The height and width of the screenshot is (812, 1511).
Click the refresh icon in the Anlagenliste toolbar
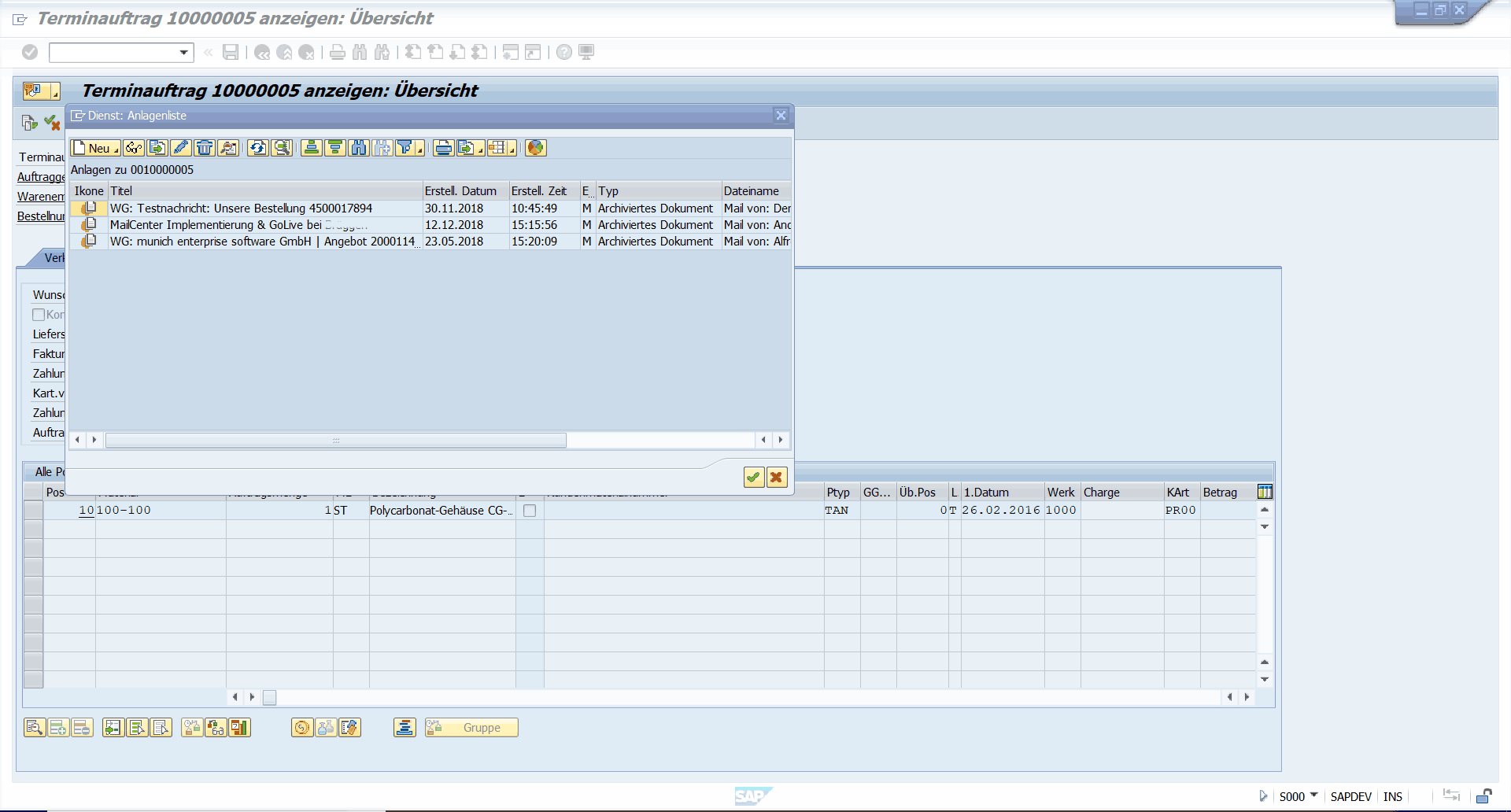[258, 148]
